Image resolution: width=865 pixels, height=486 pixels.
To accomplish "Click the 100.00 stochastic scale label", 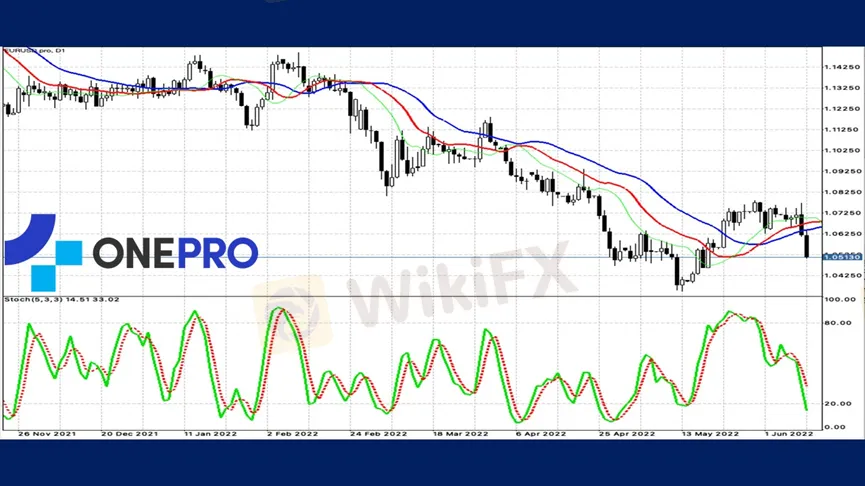I will pyautogui.click(x=836, y=299).
